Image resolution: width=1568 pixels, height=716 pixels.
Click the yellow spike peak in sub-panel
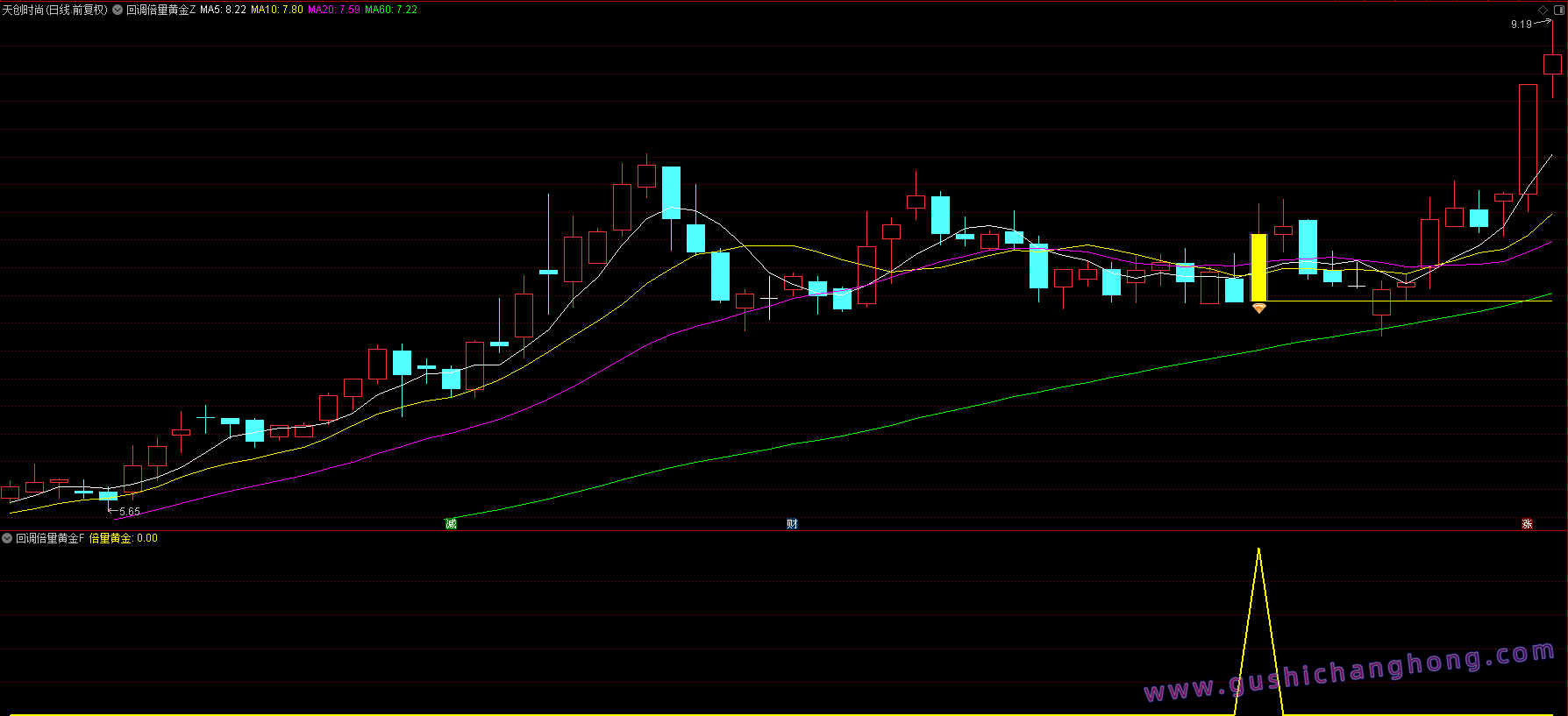click(1258, 550)
